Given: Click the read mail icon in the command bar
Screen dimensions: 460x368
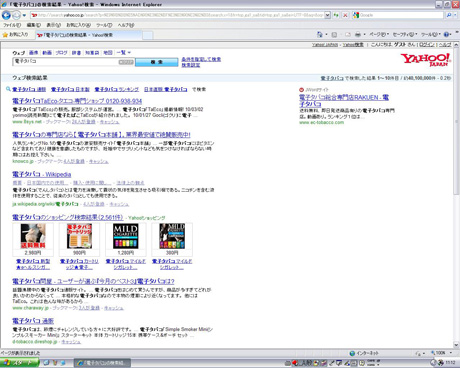Looking at the screenshot, I should coord(348,34).
